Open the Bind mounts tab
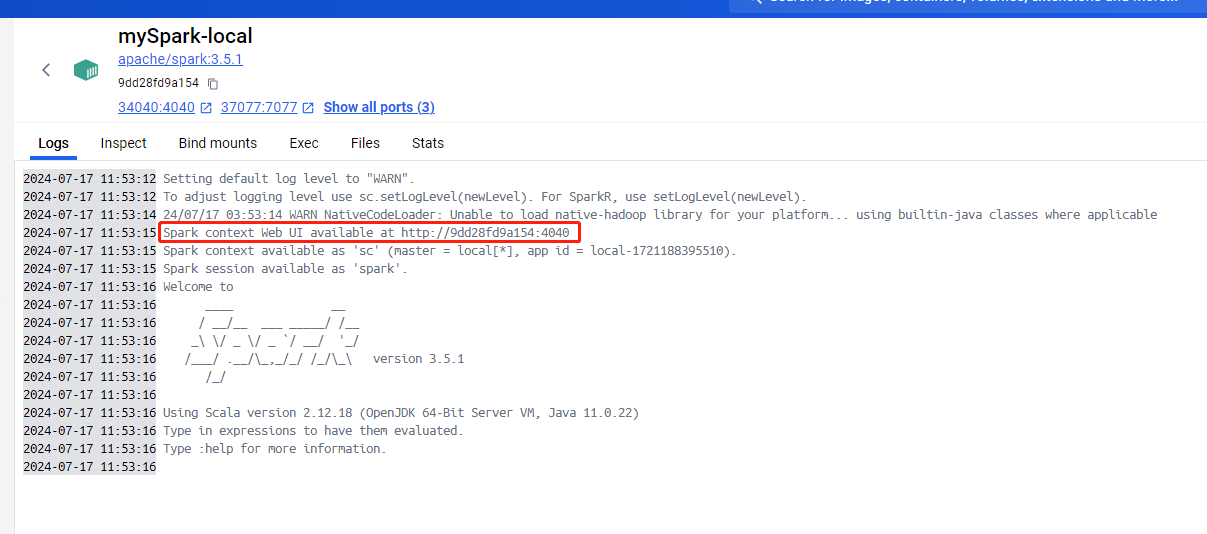 click(x=218, y=143)
